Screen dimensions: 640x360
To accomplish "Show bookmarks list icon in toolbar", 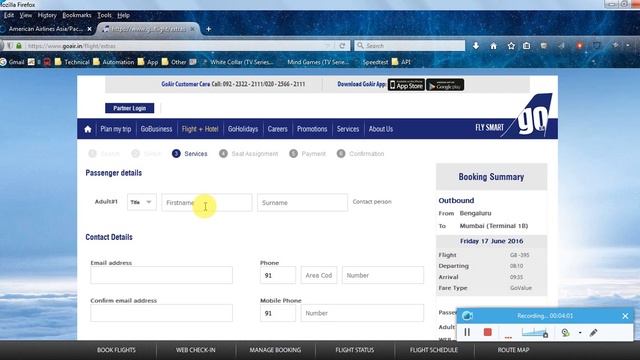I will click(527, 46).
